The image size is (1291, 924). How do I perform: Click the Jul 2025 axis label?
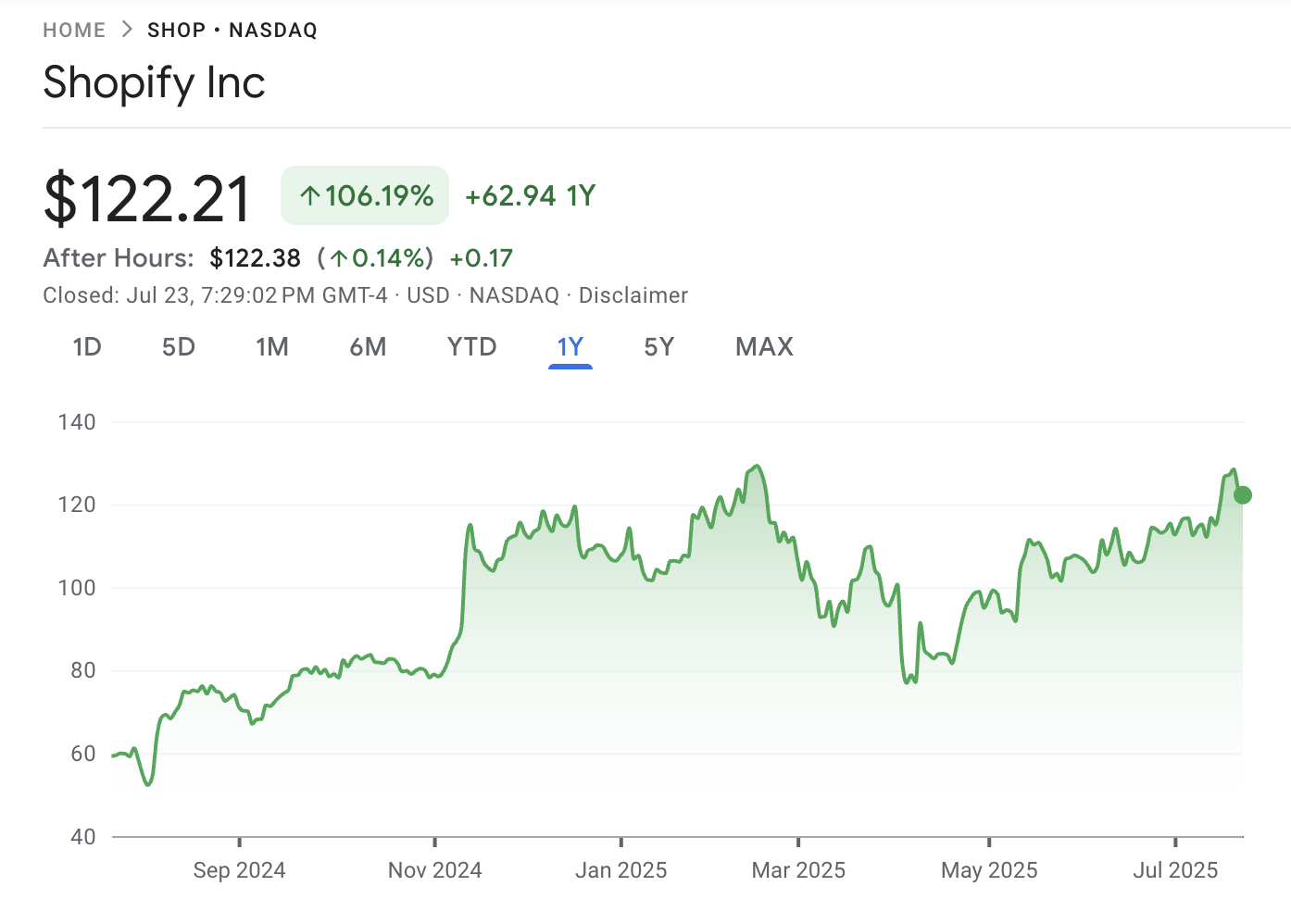coord(1175,870)
